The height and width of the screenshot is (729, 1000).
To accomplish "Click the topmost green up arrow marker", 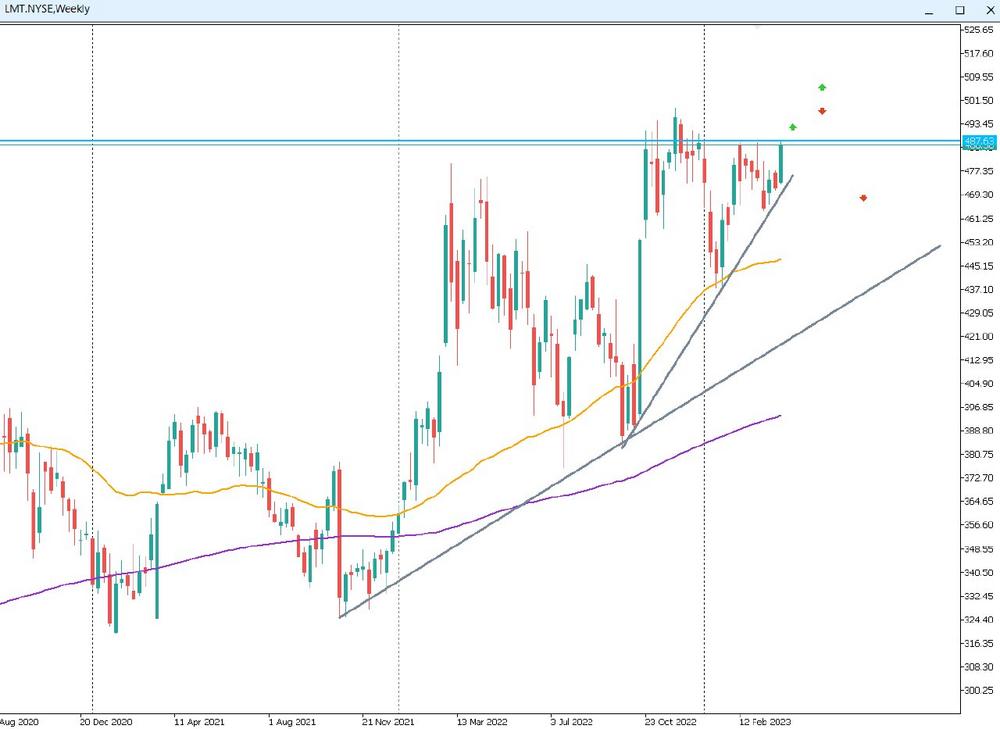I will (822, 88).
